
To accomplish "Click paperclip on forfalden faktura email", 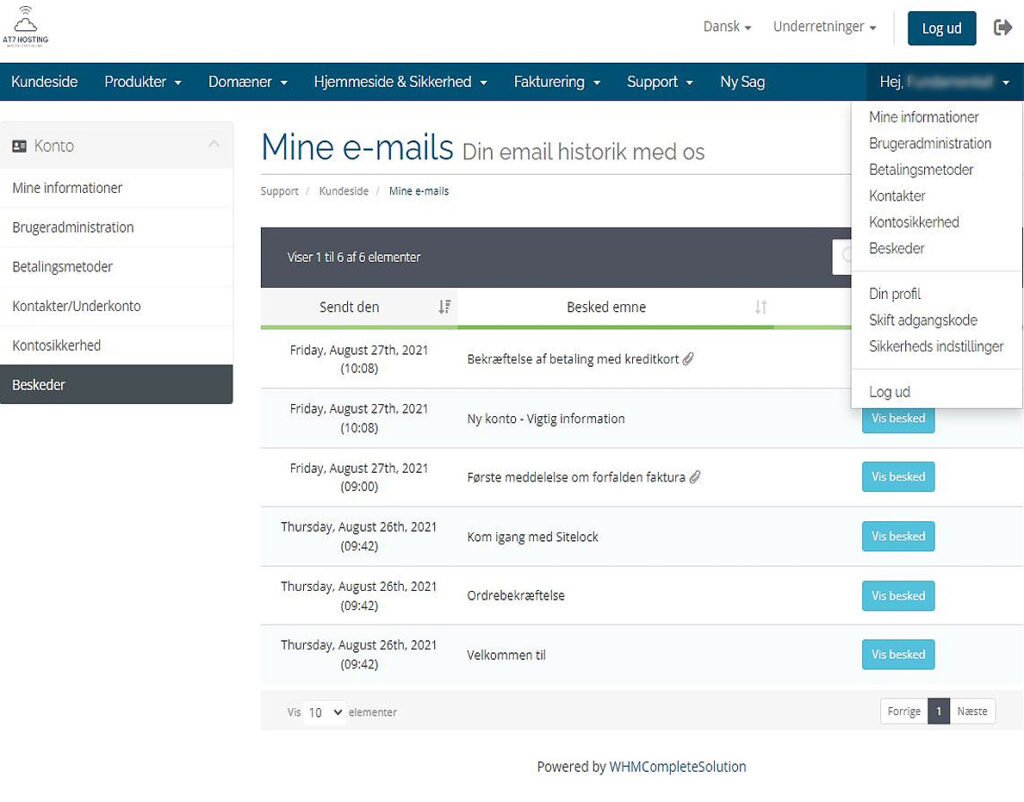I will pyautogui.click(x=695, y=477).
